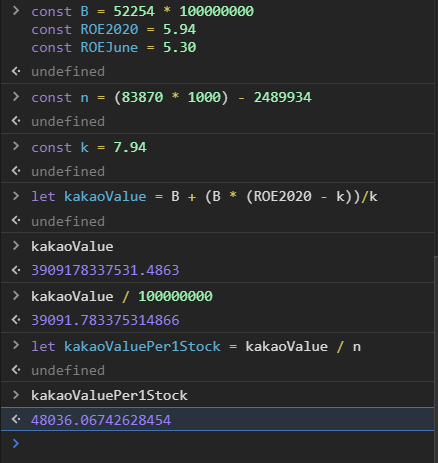Image resolution: width=438 pixels, height=463 pixels.
Task: Click the 'kakaoValuePer1Stock' input entry
Action: click(x=109, y=396)
